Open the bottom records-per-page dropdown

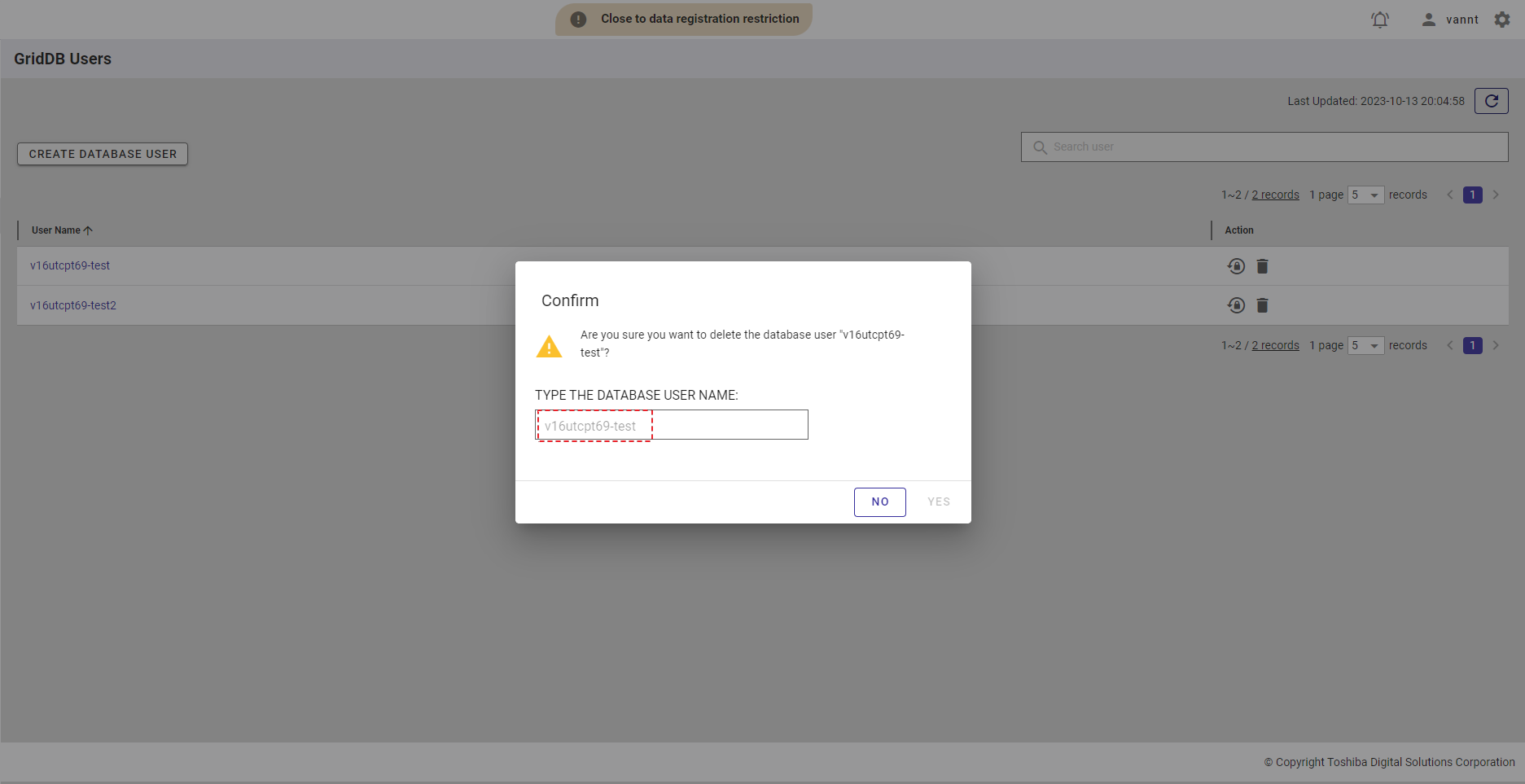pos(1365,346)
